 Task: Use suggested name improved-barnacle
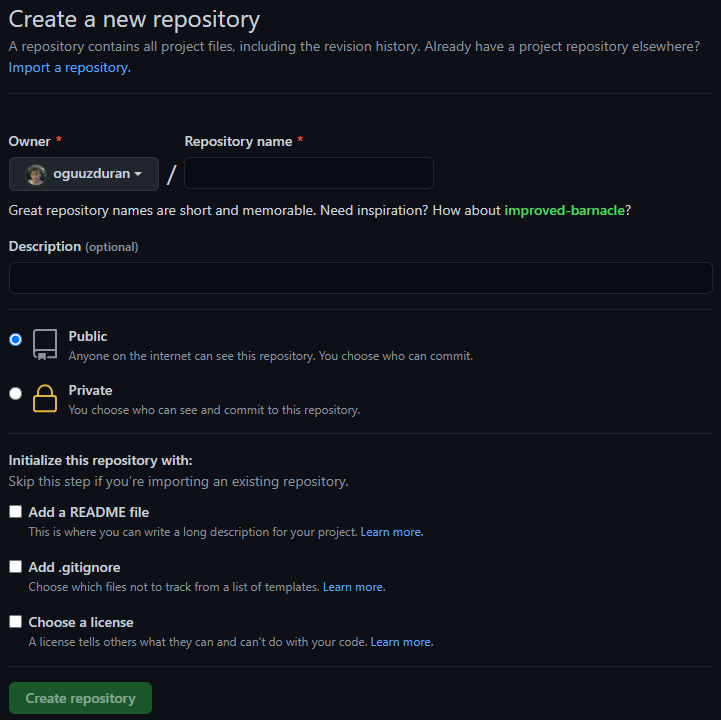564,211
